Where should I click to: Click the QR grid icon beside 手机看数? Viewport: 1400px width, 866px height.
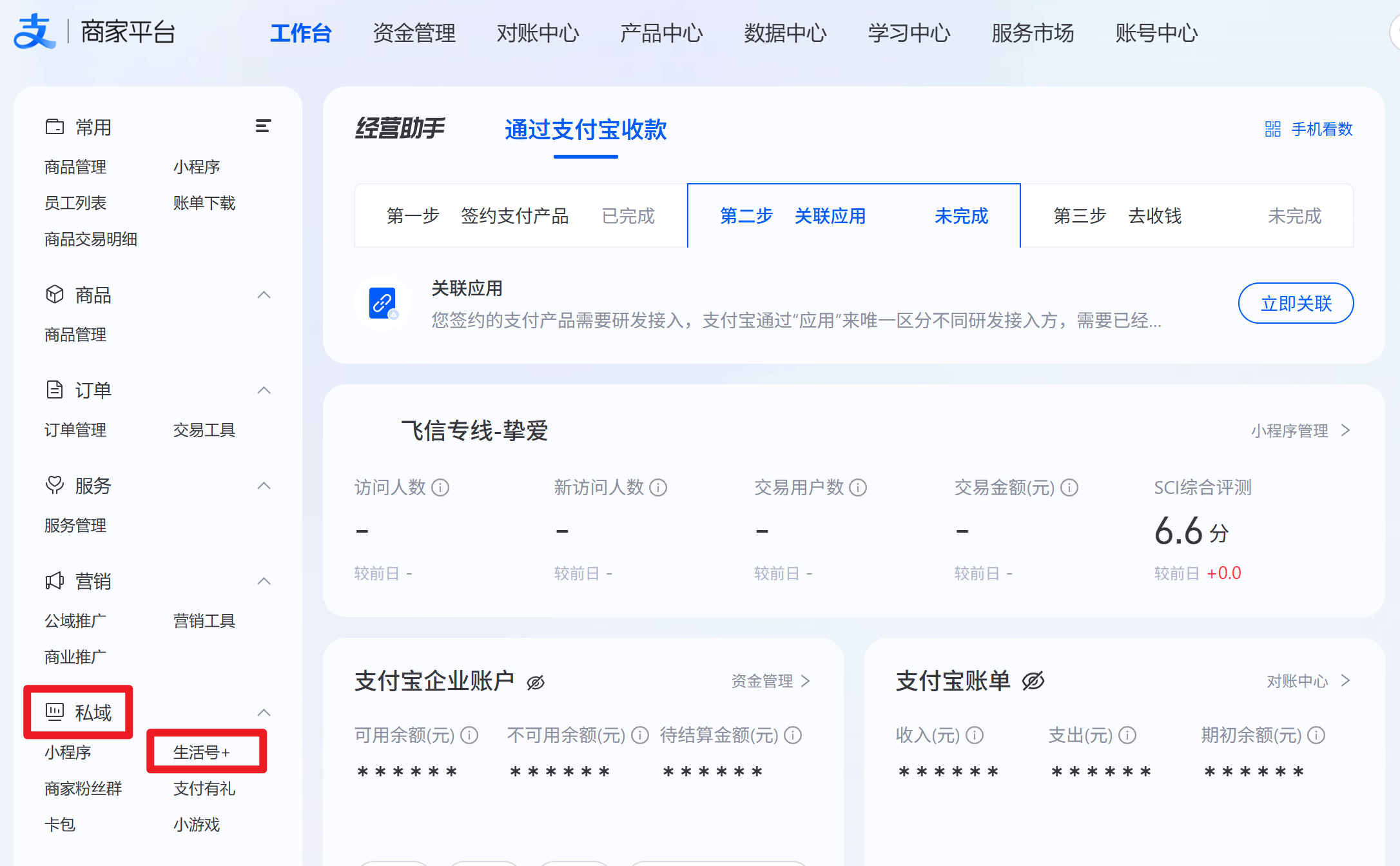point(1272,130)
